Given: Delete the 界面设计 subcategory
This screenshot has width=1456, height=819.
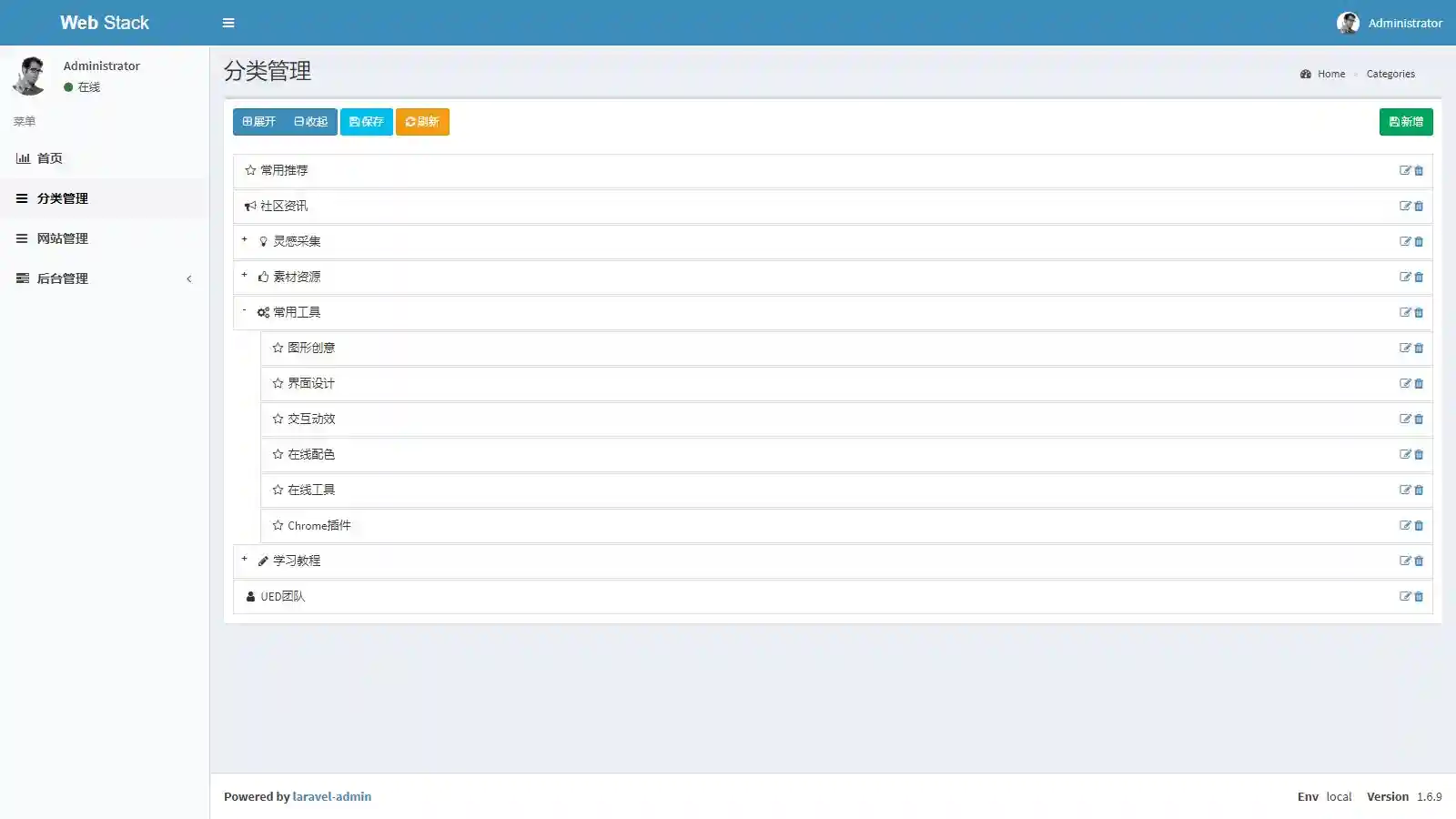Looking at the screenshot, I should pos(1419,383).
